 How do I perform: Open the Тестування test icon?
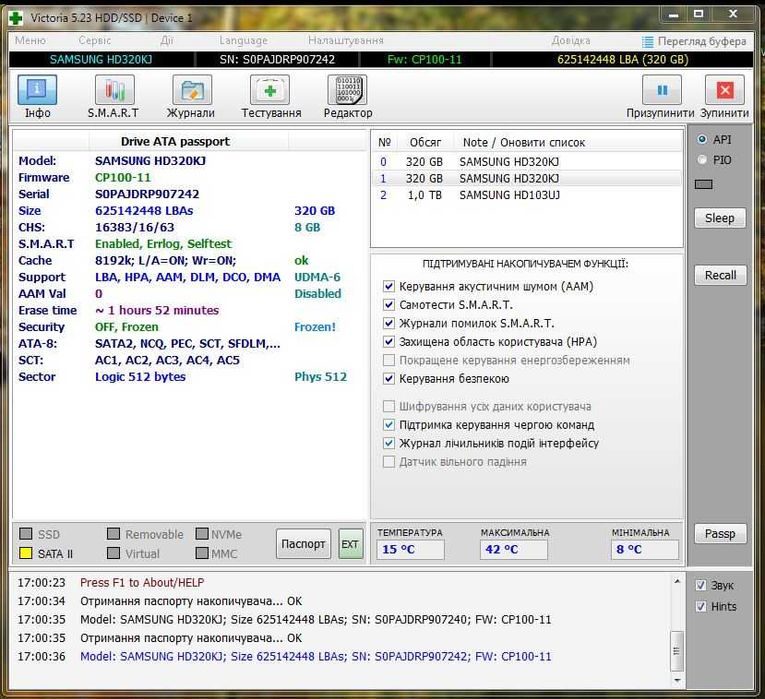click(270, 91)
